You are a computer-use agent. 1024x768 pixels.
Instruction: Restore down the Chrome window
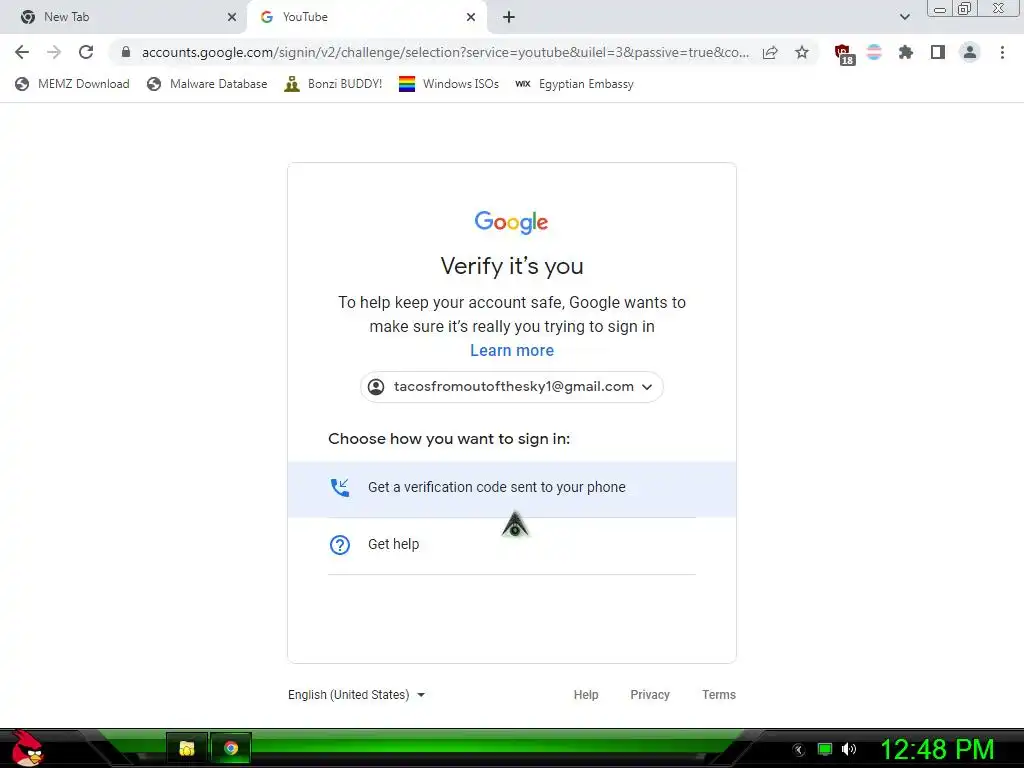(x=964, y=8)
